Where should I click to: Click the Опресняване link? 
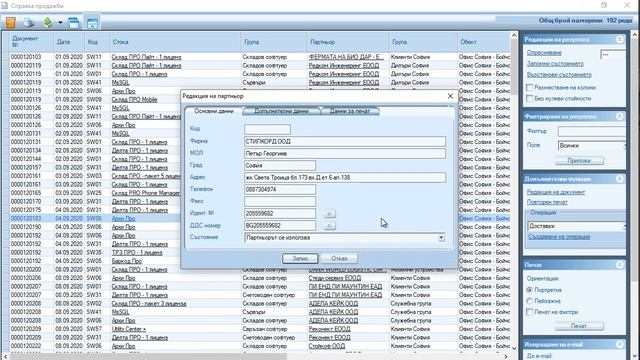click(544, 53)
